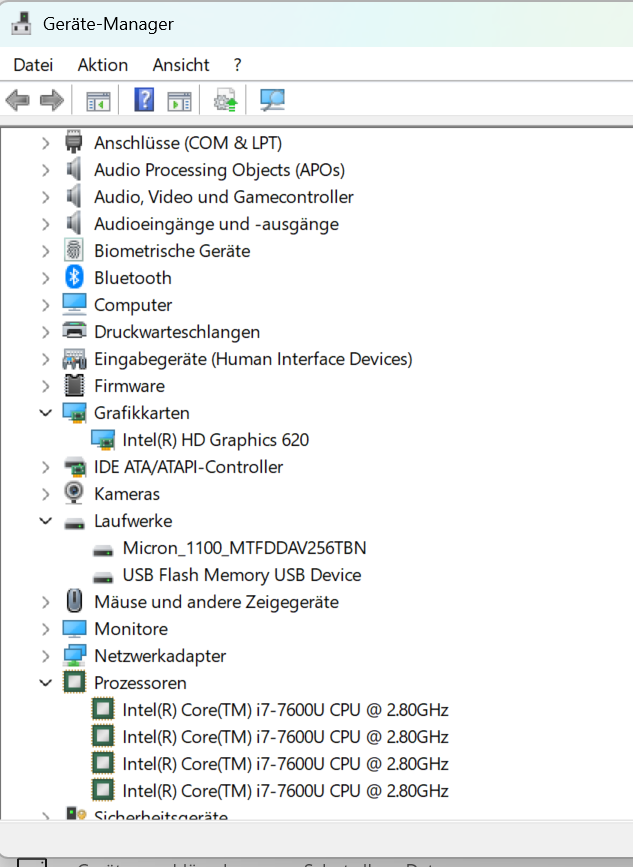
Task: Select USB Flash Memory USB Device
Action: pos(242,574)
